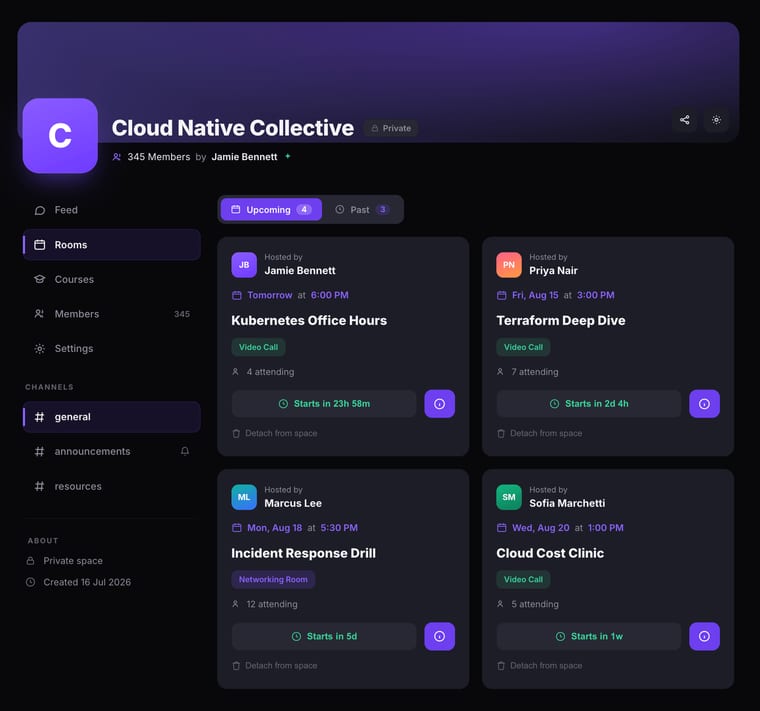This screenshot has width=760, height=711.
Task: Click Starts in 5d button
Action: [324, 636]
